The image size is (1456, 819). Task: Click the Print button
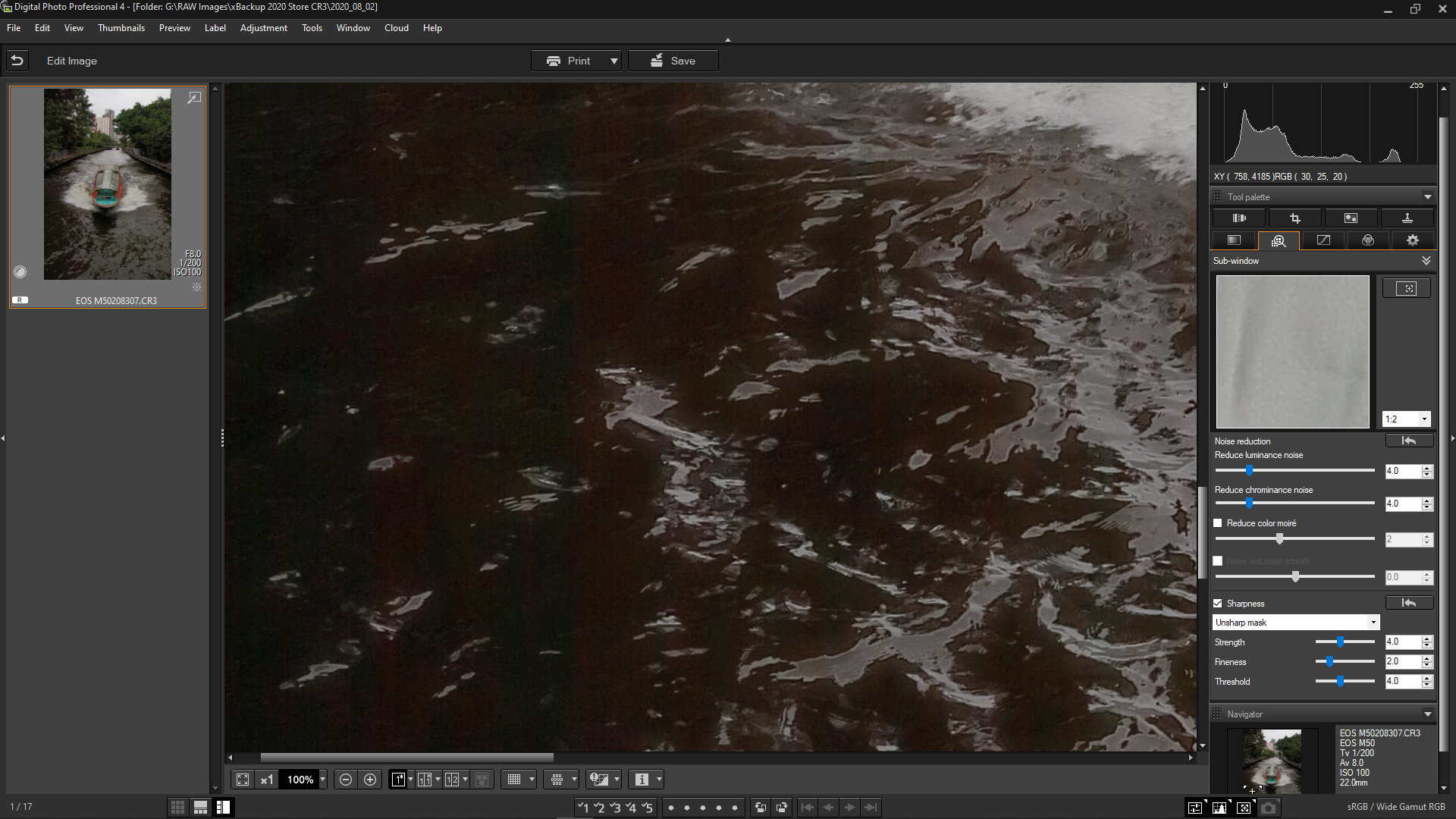click(569, 61)
